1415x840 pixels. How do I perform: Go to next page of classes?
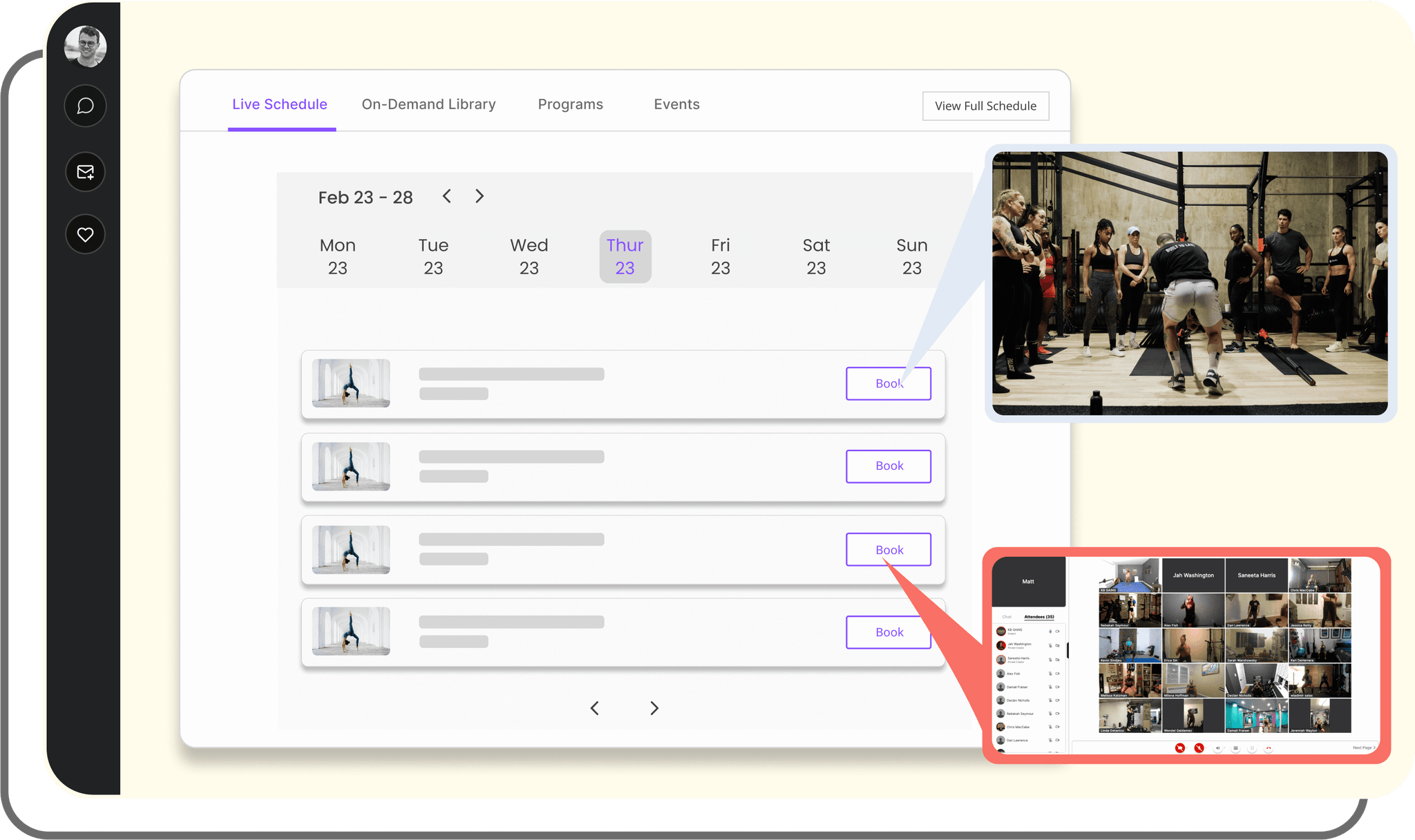tap(654, 708)
